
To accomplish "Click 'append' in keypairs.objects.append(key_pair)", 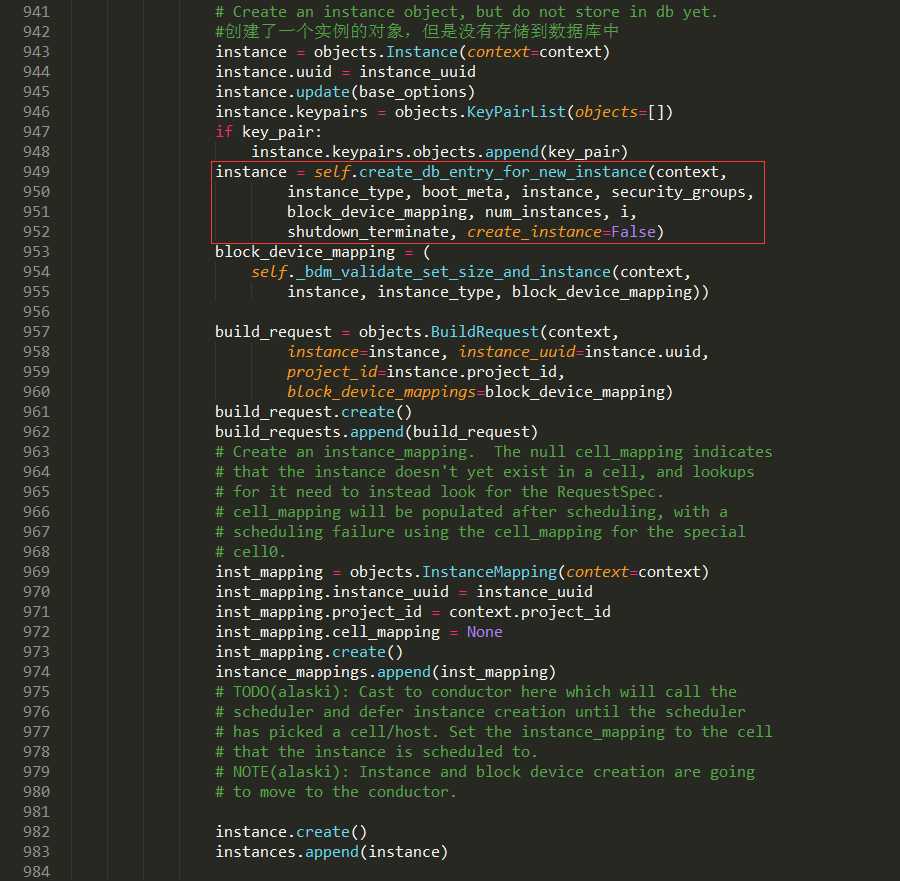I will coord(511,152).
